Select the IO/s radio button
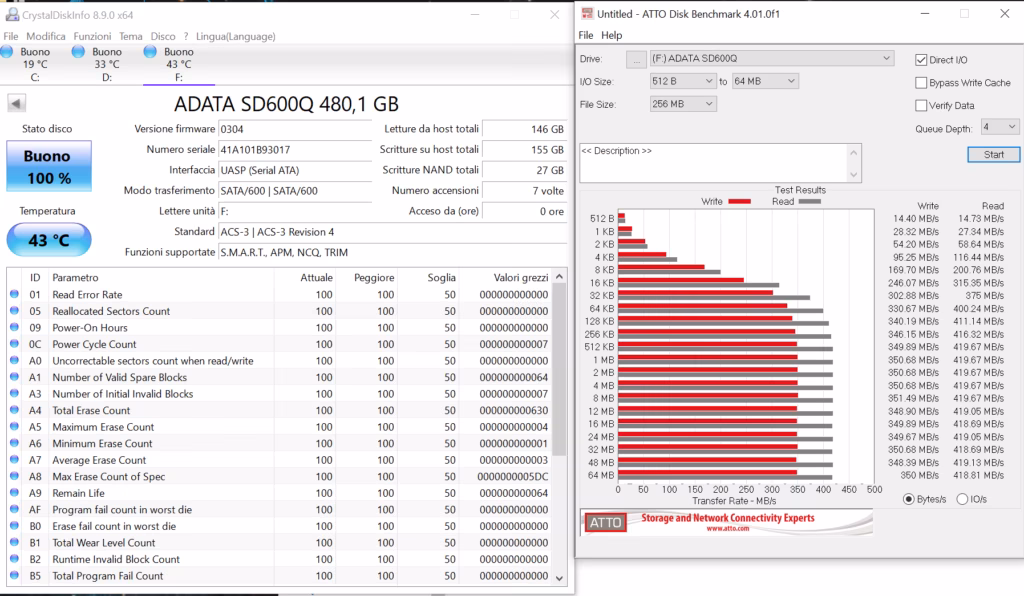The image size is (1024, 596). click(x=962, y=499)
